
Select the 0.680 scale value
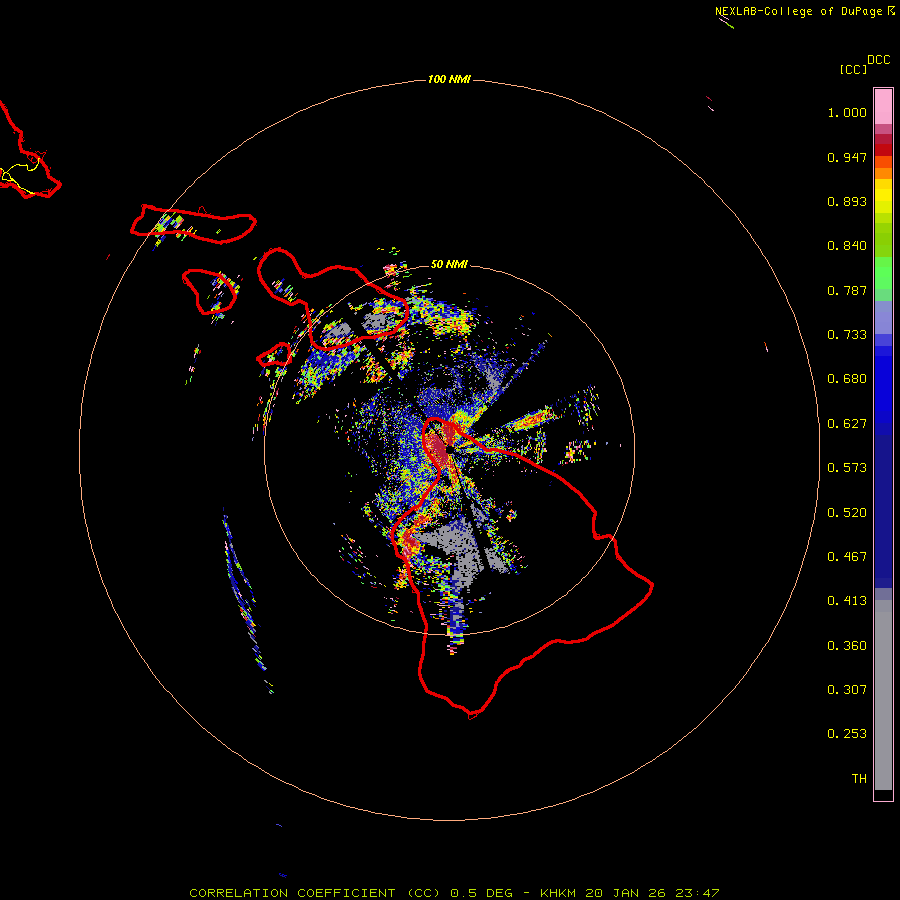coord(847,379)
